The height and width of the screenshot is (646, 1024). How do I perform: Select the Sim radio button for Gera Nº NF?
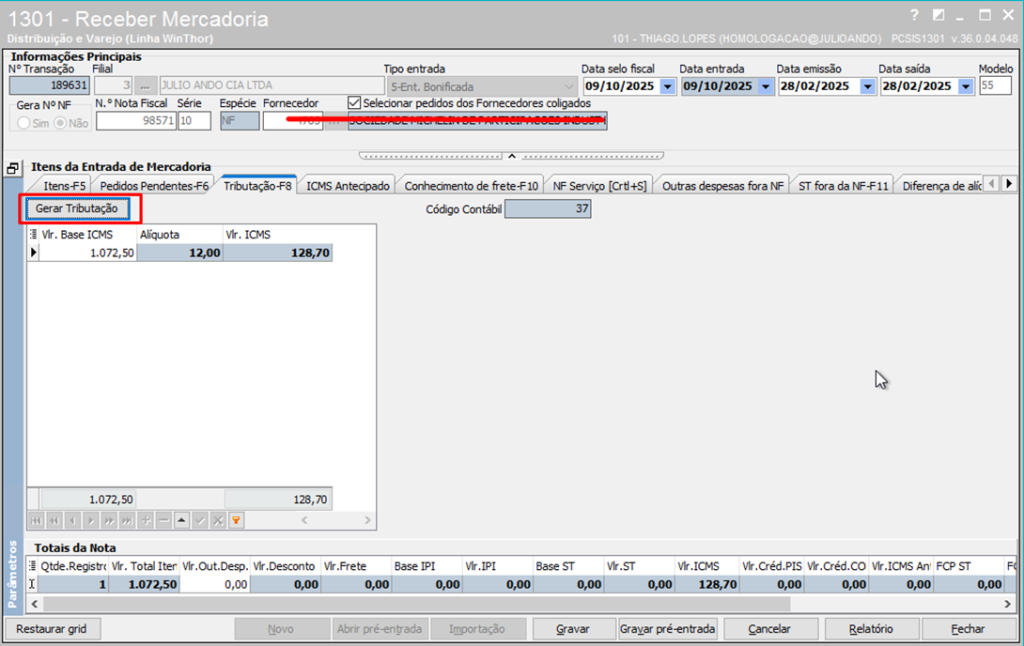click(x=25, y=122)
